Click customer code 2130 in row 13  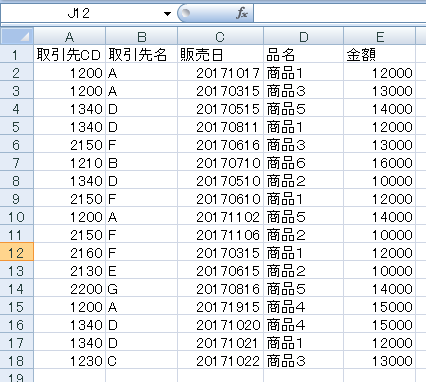70,271
